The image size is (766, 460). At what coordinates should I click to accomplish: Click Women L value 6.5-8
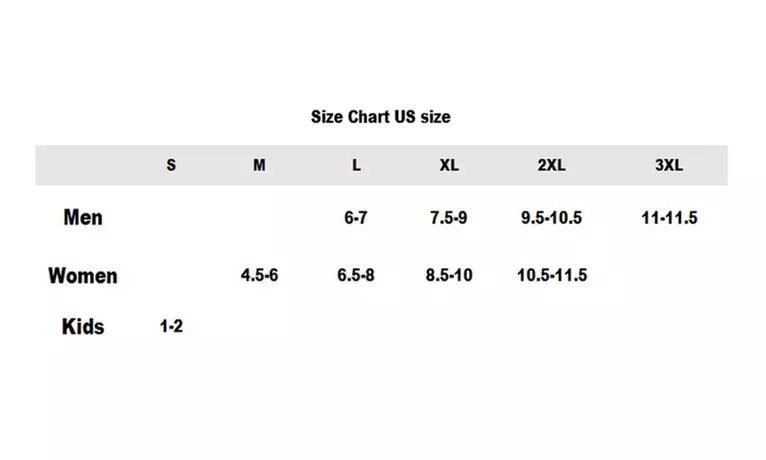pyautogui.click(x=356, y=275)
